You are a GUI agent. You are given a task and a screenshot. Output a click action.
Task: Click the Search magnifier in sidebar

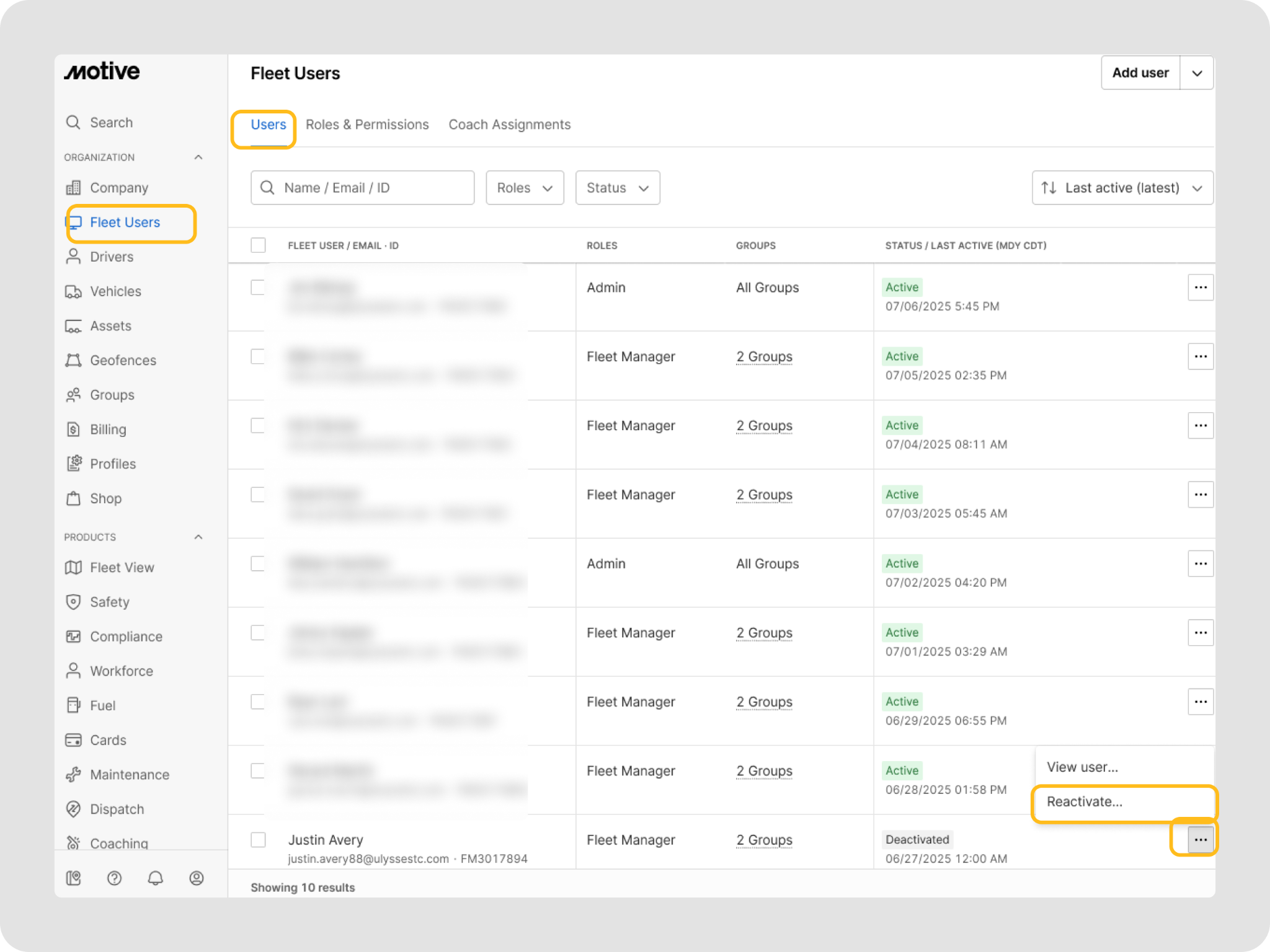(73, 122)
